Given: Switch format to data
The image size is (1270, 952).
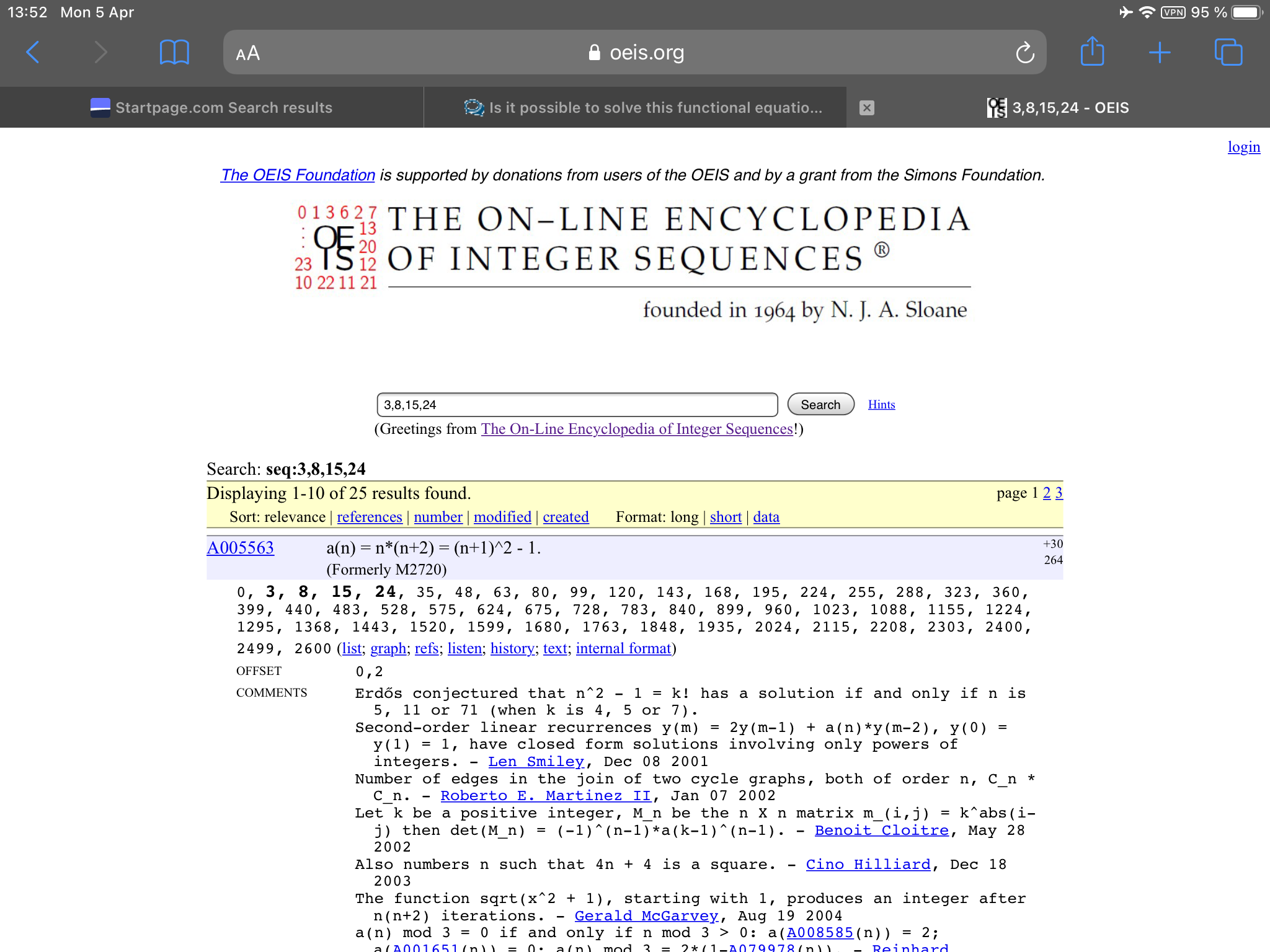Looking at the screenshot, I should point(766,517).
